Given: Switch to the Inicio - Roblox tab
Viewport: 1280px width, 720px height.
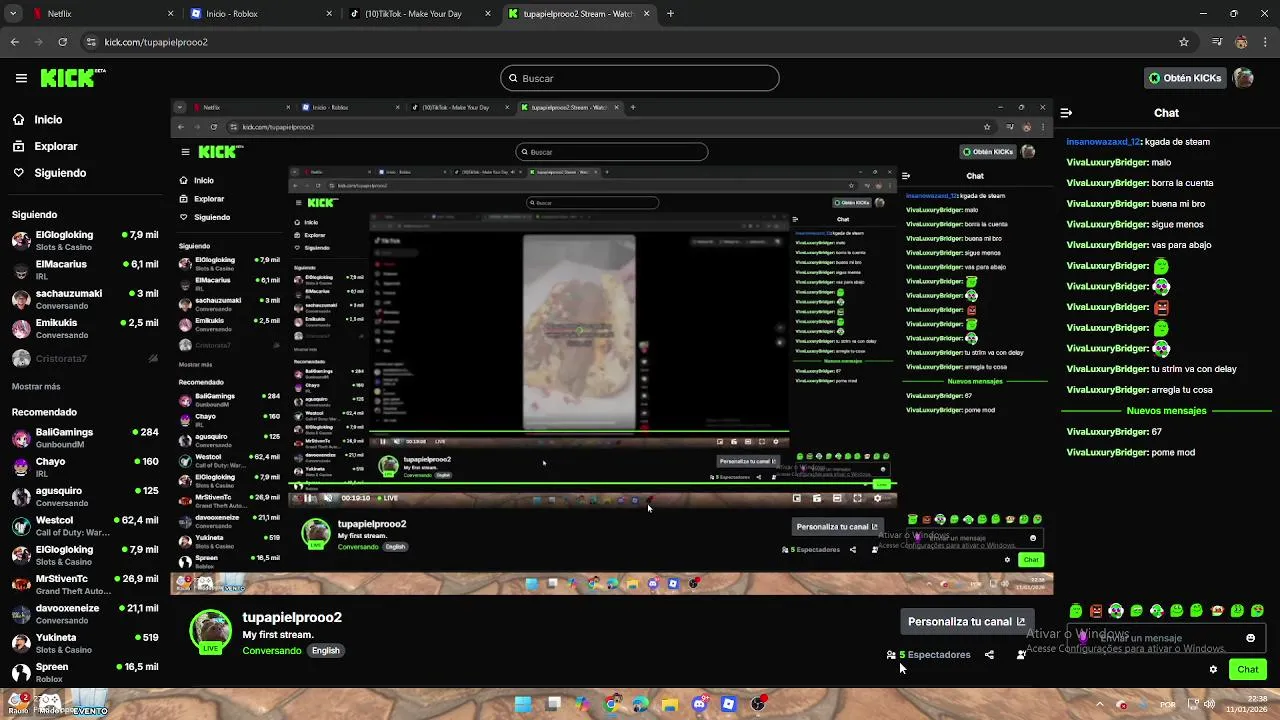Looking at the screenshot, I should tap(260, 14).
